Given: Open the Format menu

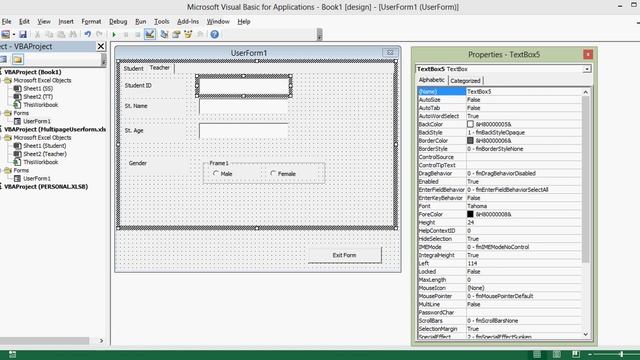Looking at the screenshot, I should 91,22.
